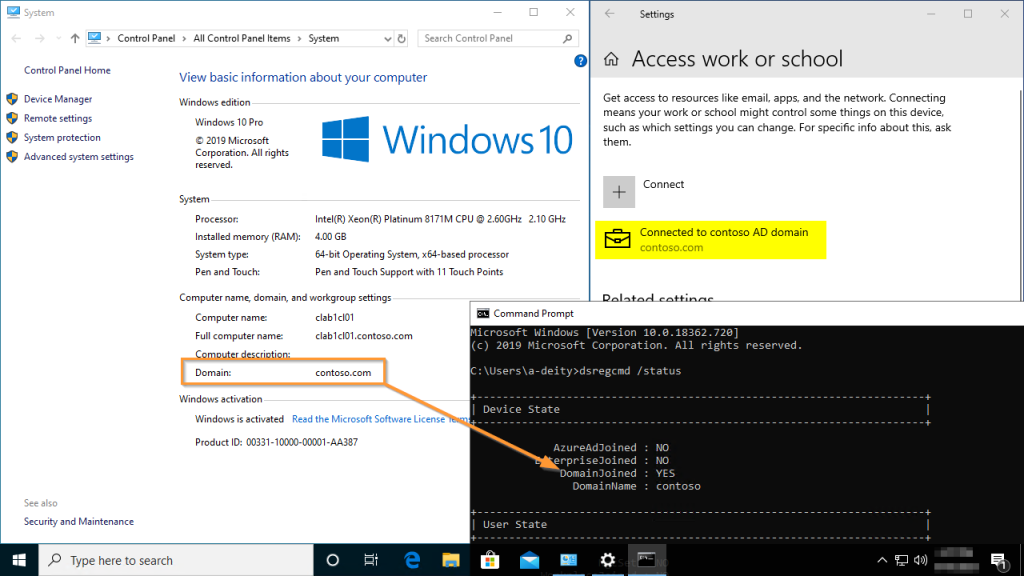Open Security and Maintenance link
The width and height of the screenshot is (1024, 576).
click(x=79, y=522)
